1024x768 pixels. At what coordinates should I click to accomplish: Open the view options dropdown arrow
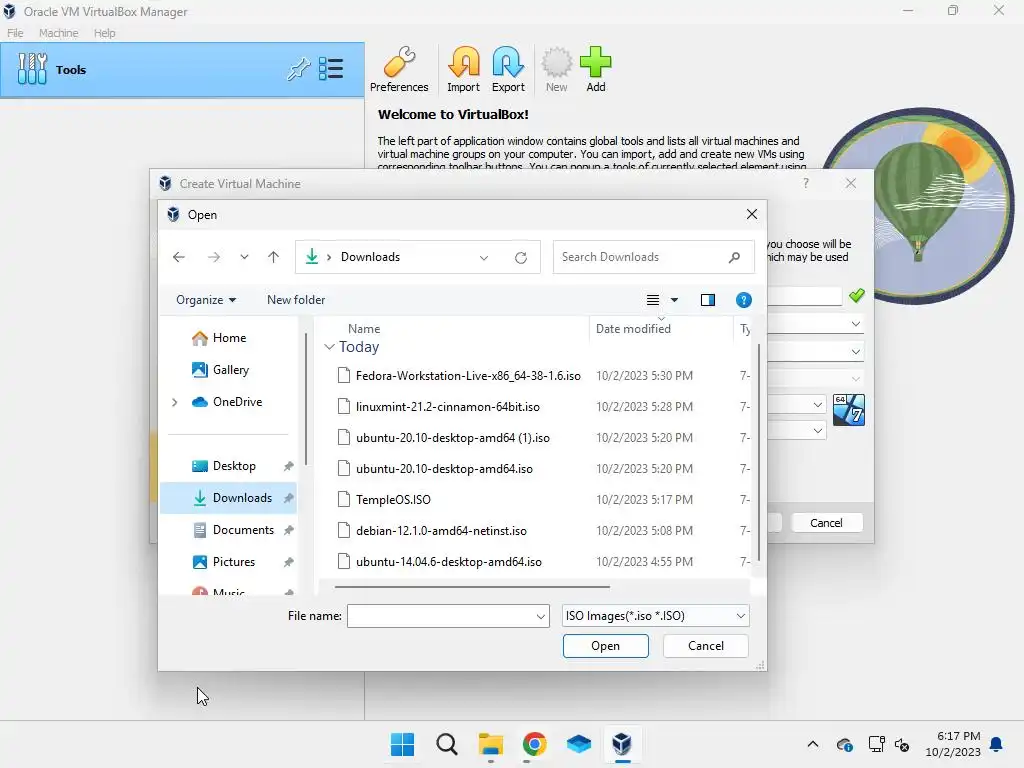(x=675, y=300)
